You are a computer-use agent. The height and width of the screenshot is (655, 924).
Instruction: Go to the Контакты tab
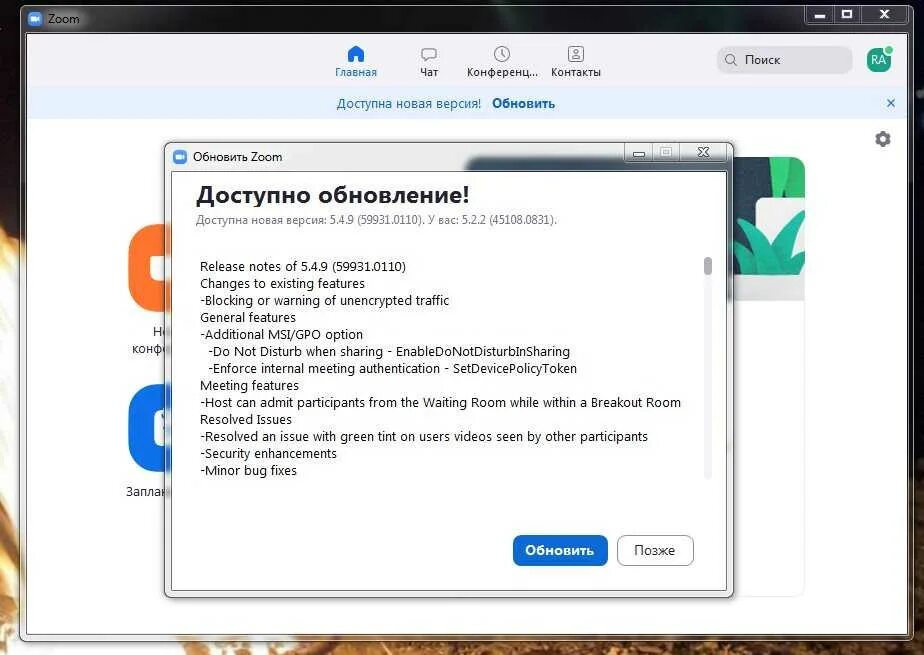[576, 62]
